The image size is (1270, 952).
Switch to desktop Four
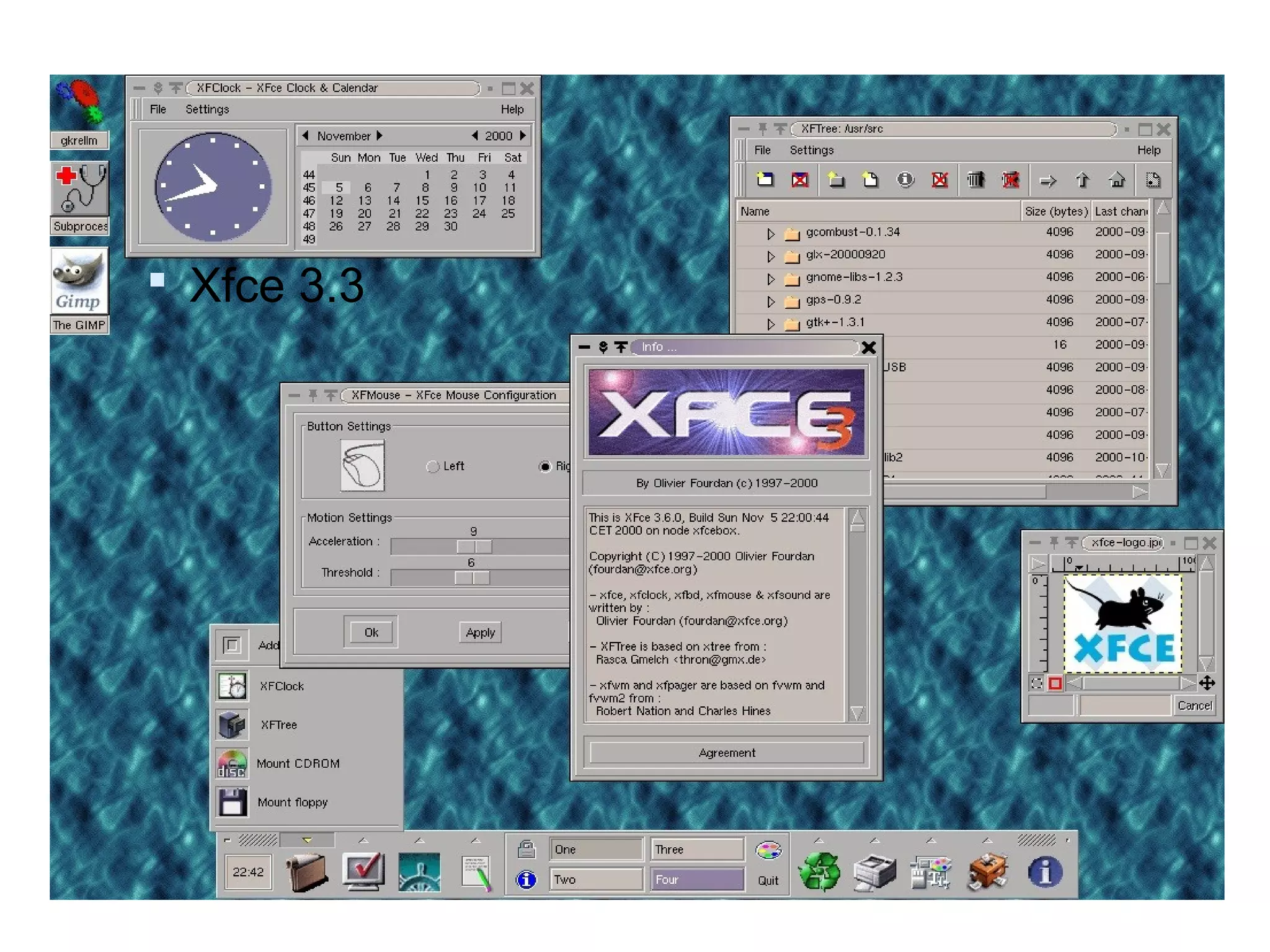(696, 879)
